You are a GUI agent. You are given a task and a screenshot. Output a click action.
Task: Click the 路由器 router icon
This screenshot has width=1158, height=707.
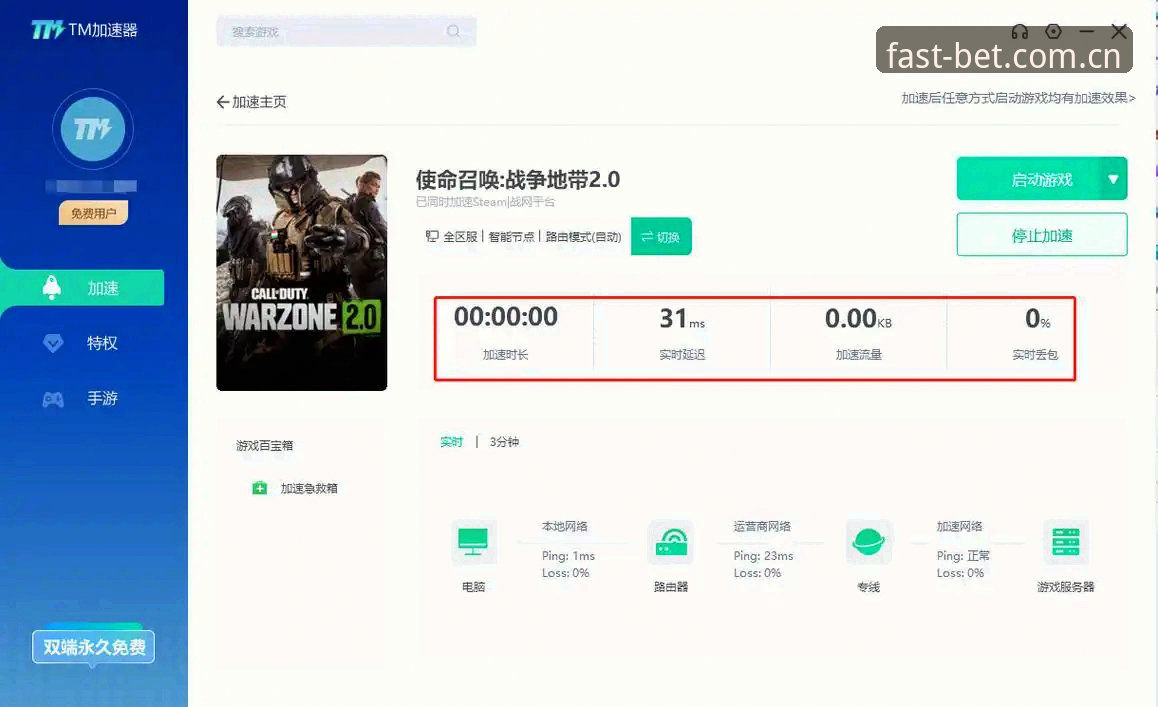click(671, 542)
